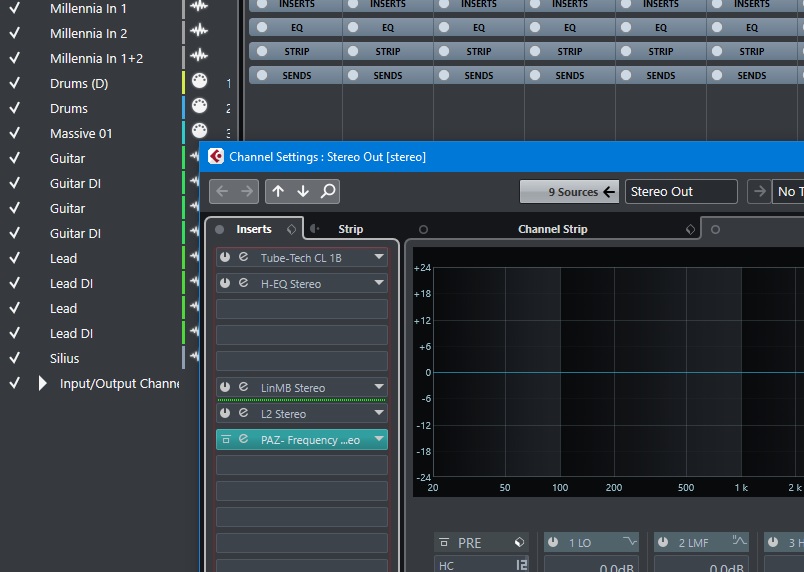
Task: Enable or disable the 1 LO EQ band
Action: [x=553, y=542]
